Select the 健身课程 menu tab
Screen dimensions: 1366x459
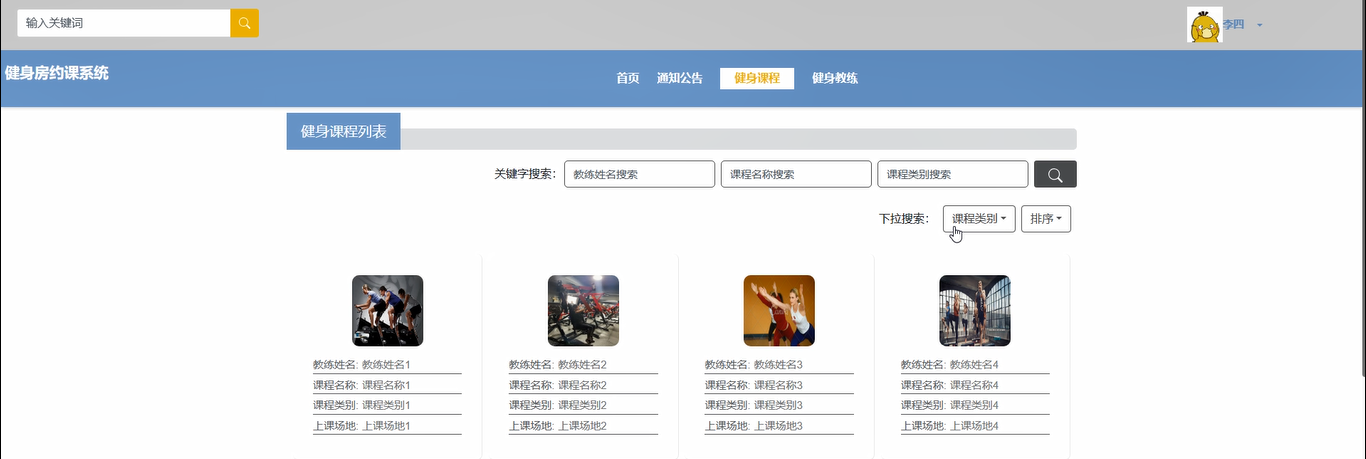pyautogui.click(x=757, y=78)
